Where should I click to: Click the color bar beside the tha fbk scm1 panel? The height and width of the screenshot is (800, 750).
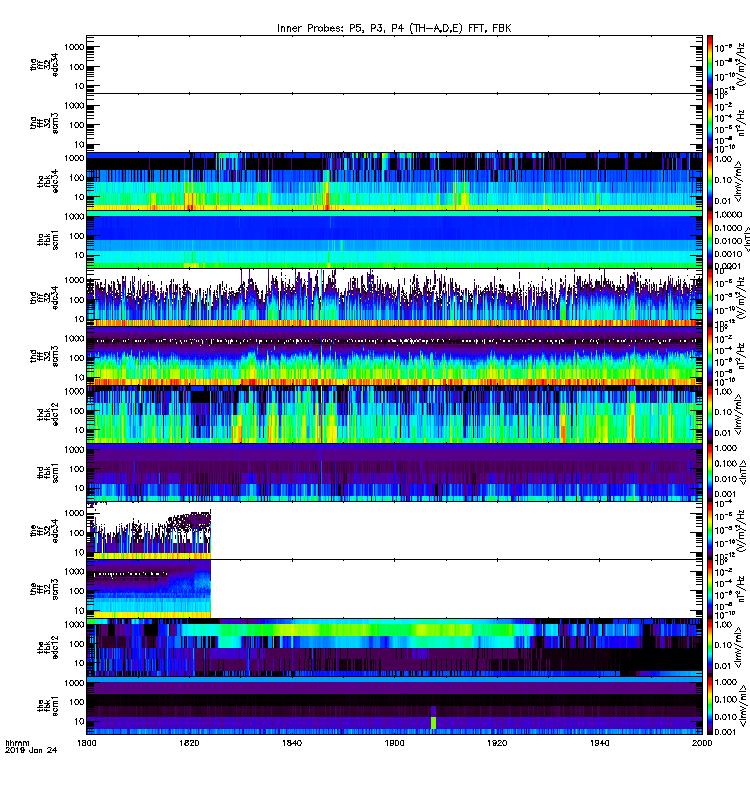710,239
